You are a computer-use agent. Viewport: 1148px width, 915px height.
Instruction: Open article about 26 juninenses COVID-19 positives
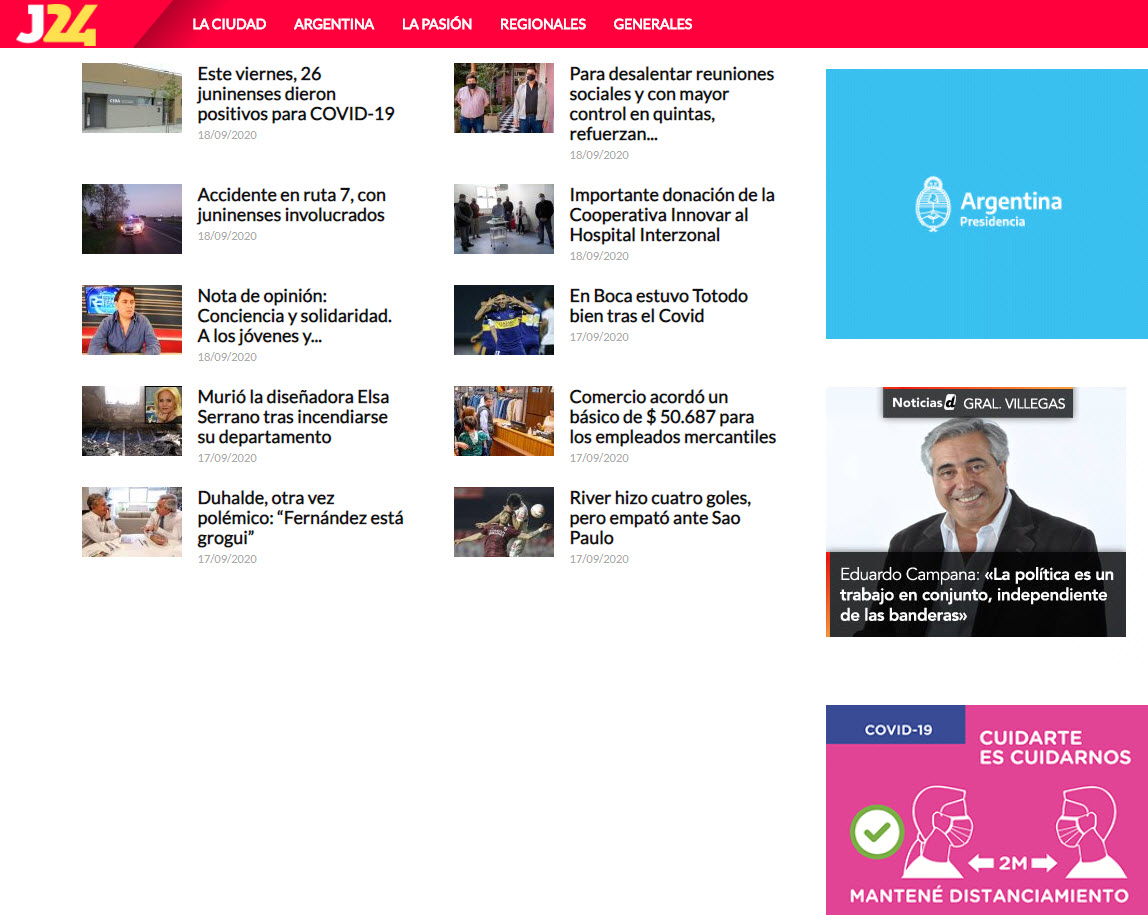[296, 94]
